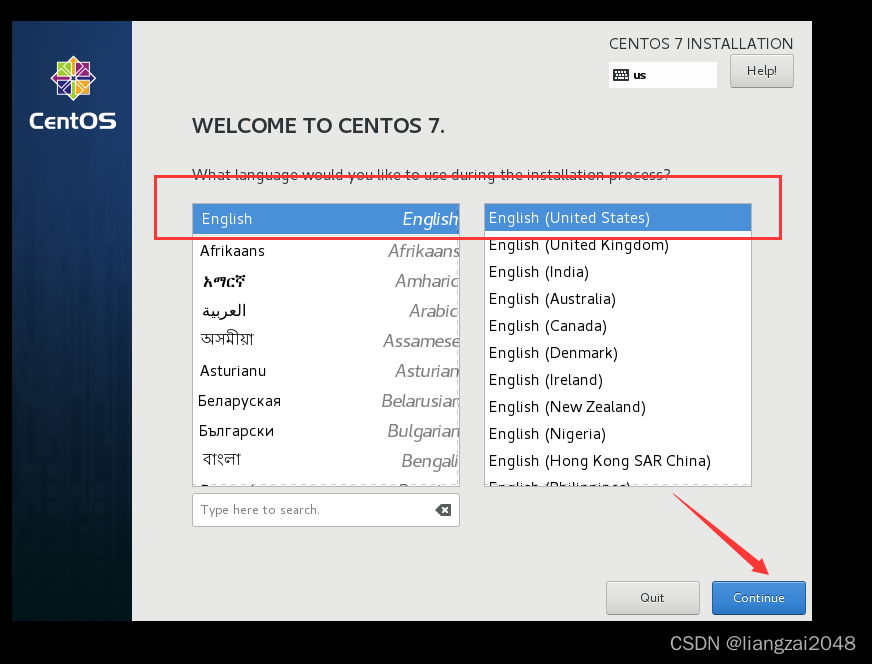Choose English (New Zealand) locale
The image size is (872, 664).
click(618, 407)
